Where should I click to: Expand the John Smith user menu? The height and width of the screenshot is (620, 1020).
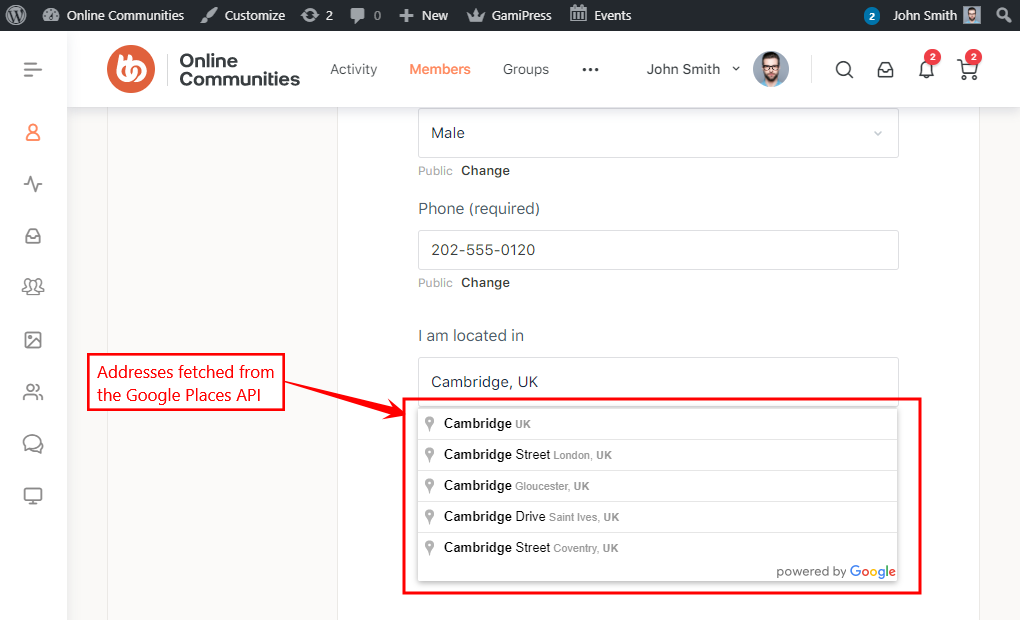point(693,70)
